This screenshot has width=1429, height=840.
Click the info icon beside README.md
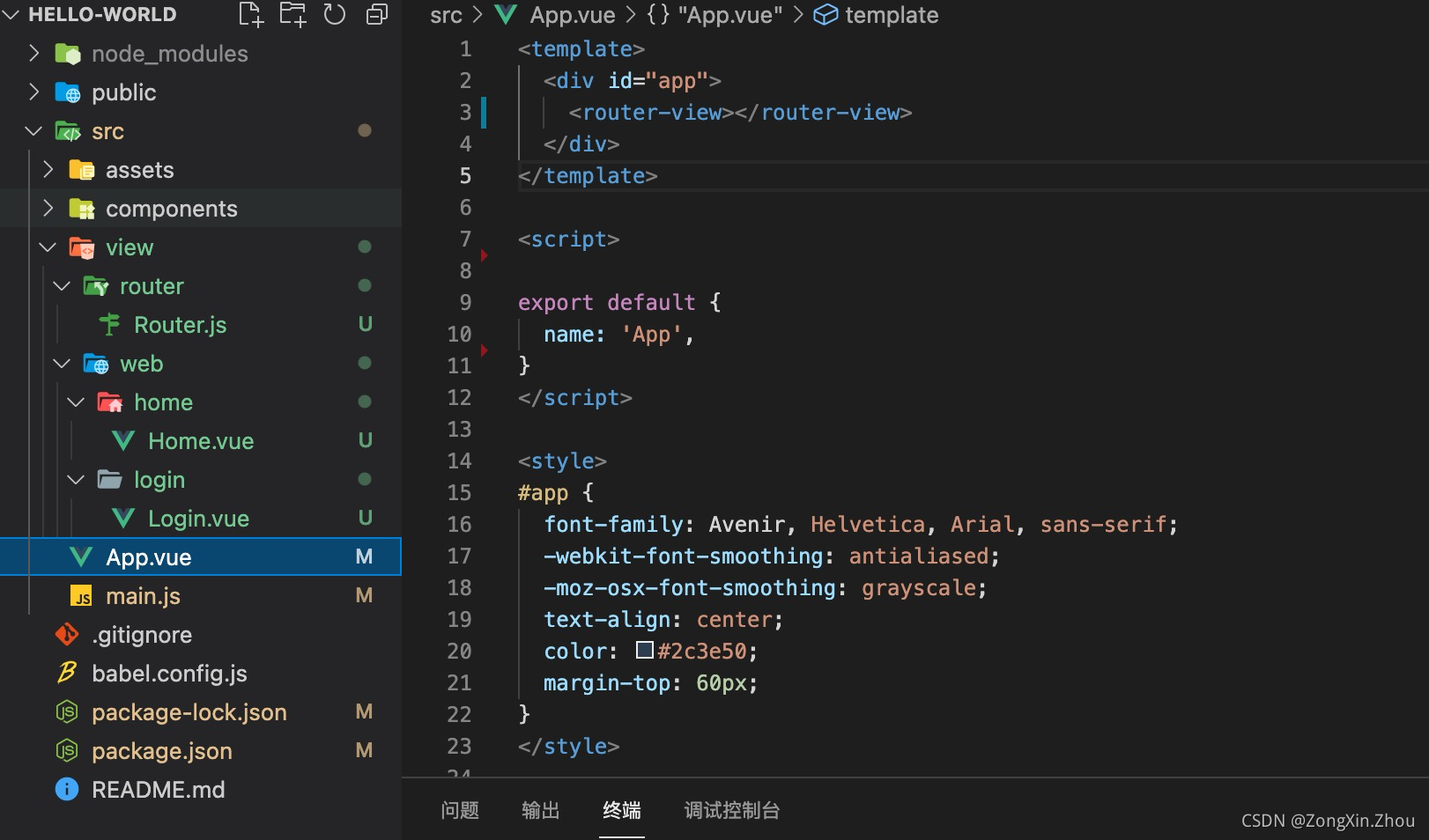67,789
